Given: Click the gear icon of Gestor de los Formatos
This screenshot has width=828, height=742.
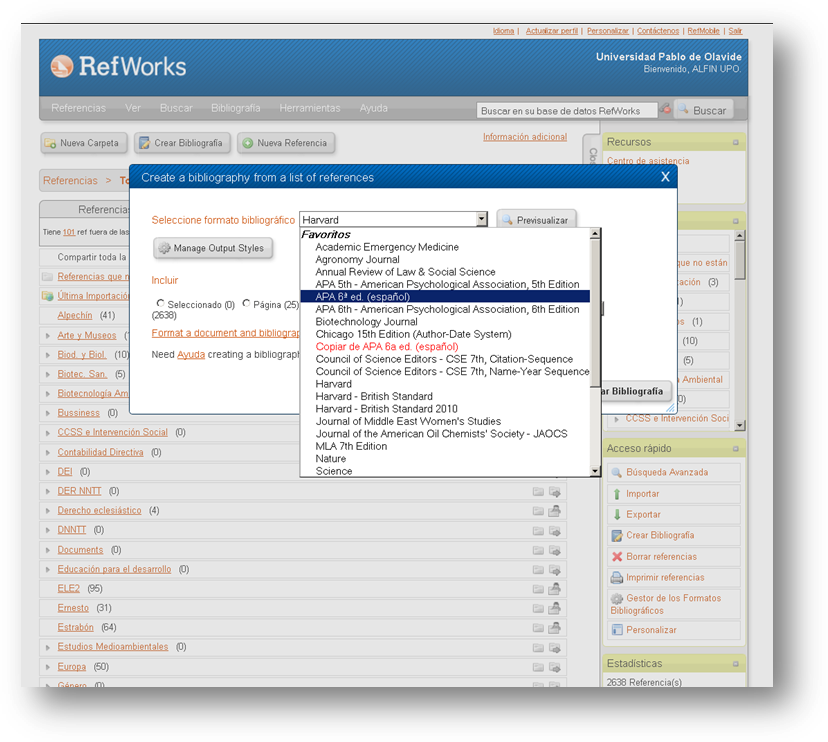Looking at the screenshot, I should 616,598.
